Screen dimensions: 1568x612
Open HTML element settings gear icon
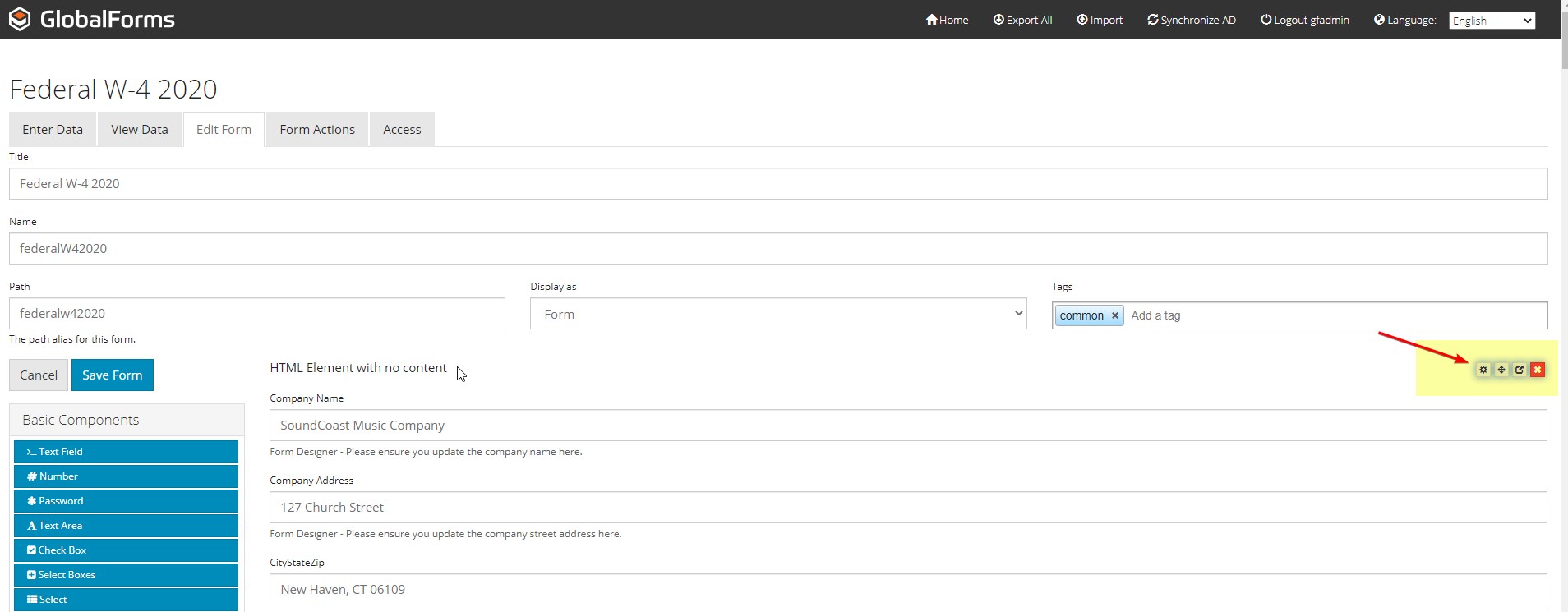(1483, 370)
